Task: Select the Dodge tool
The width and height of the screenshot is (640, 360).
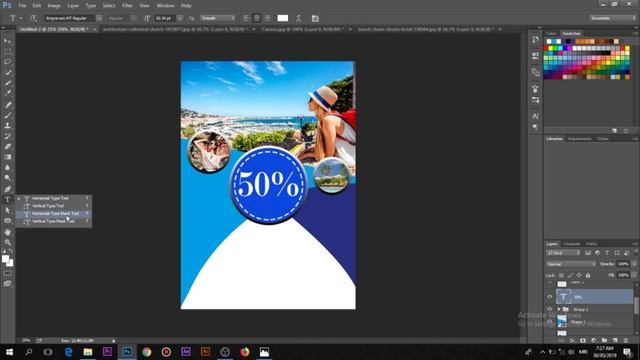Action: click(x=7, y=178)
